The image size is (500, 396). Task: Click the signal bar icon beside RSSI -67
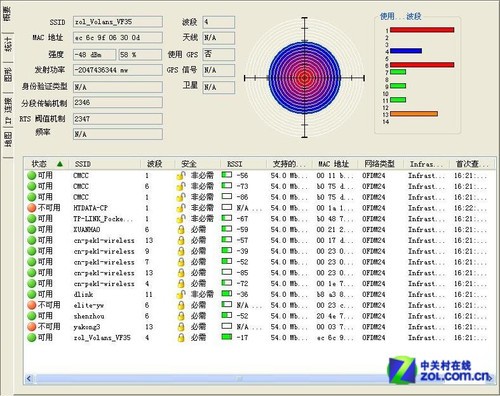tap(227, 218)
